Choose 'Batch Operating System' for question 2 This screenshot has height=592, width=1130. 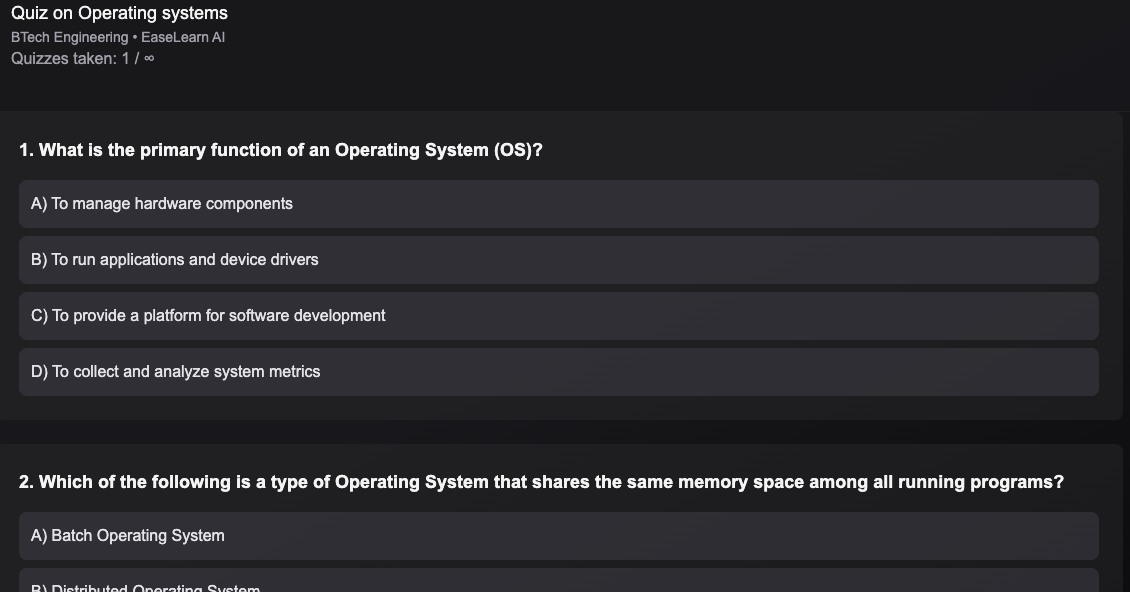pos(559,535)
